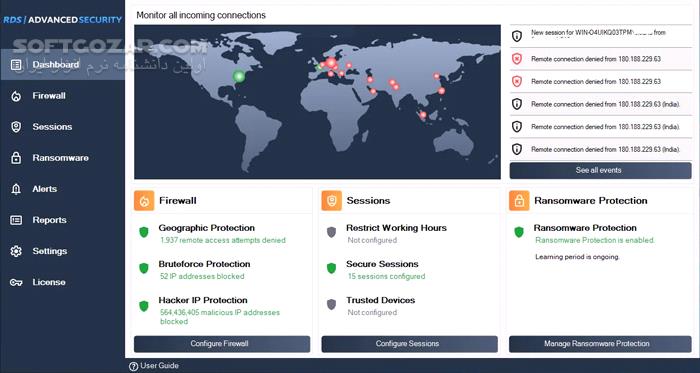Click the Dashboard list icon in the sidebar
This screenshot has height=373, width=700.
pyautogui.click(x=16, y=65)
